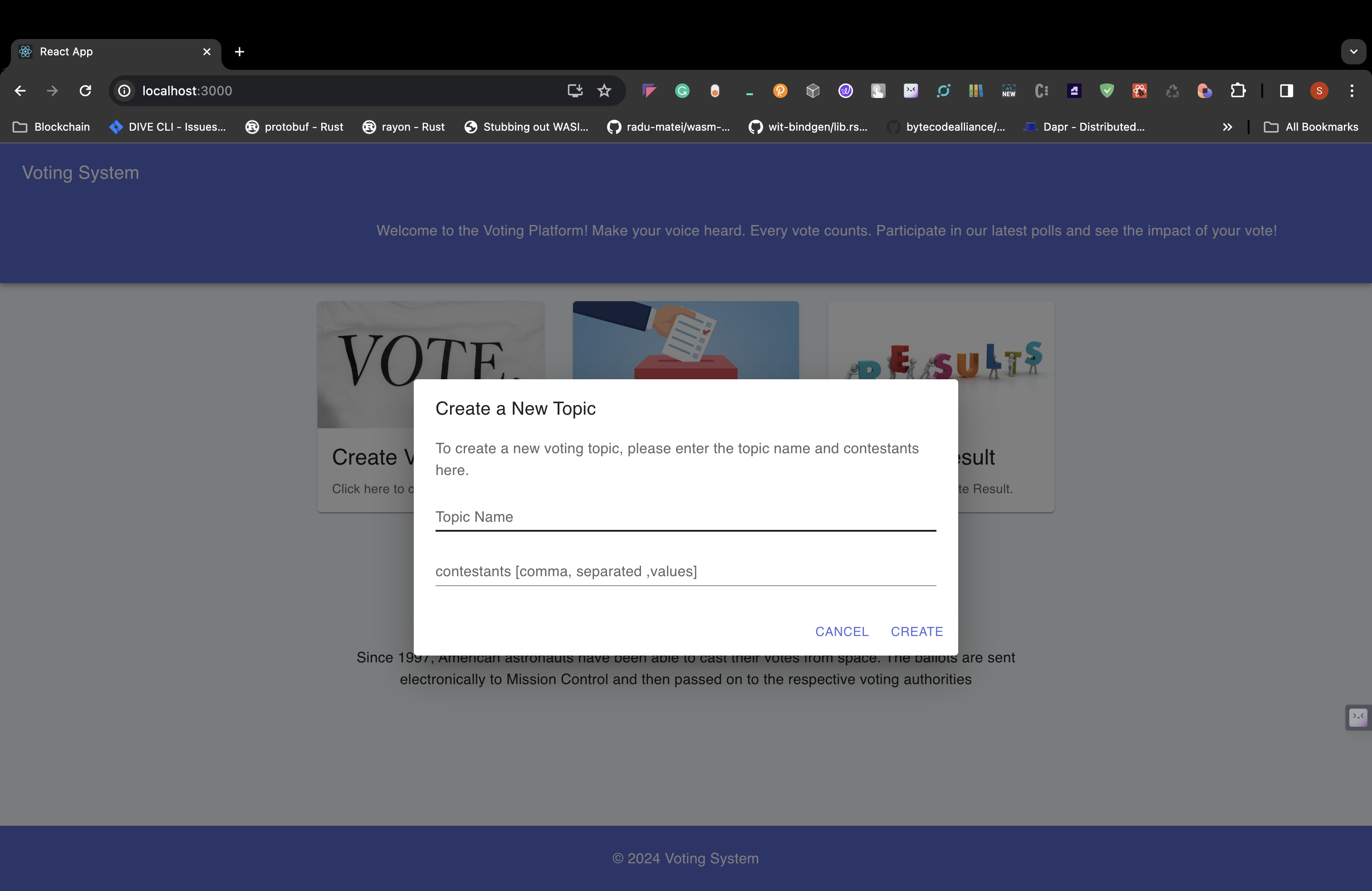Click the green shield extension icon
Image resolution: width=1372 pixels, height=891 pixels.
coord(1106,90)
